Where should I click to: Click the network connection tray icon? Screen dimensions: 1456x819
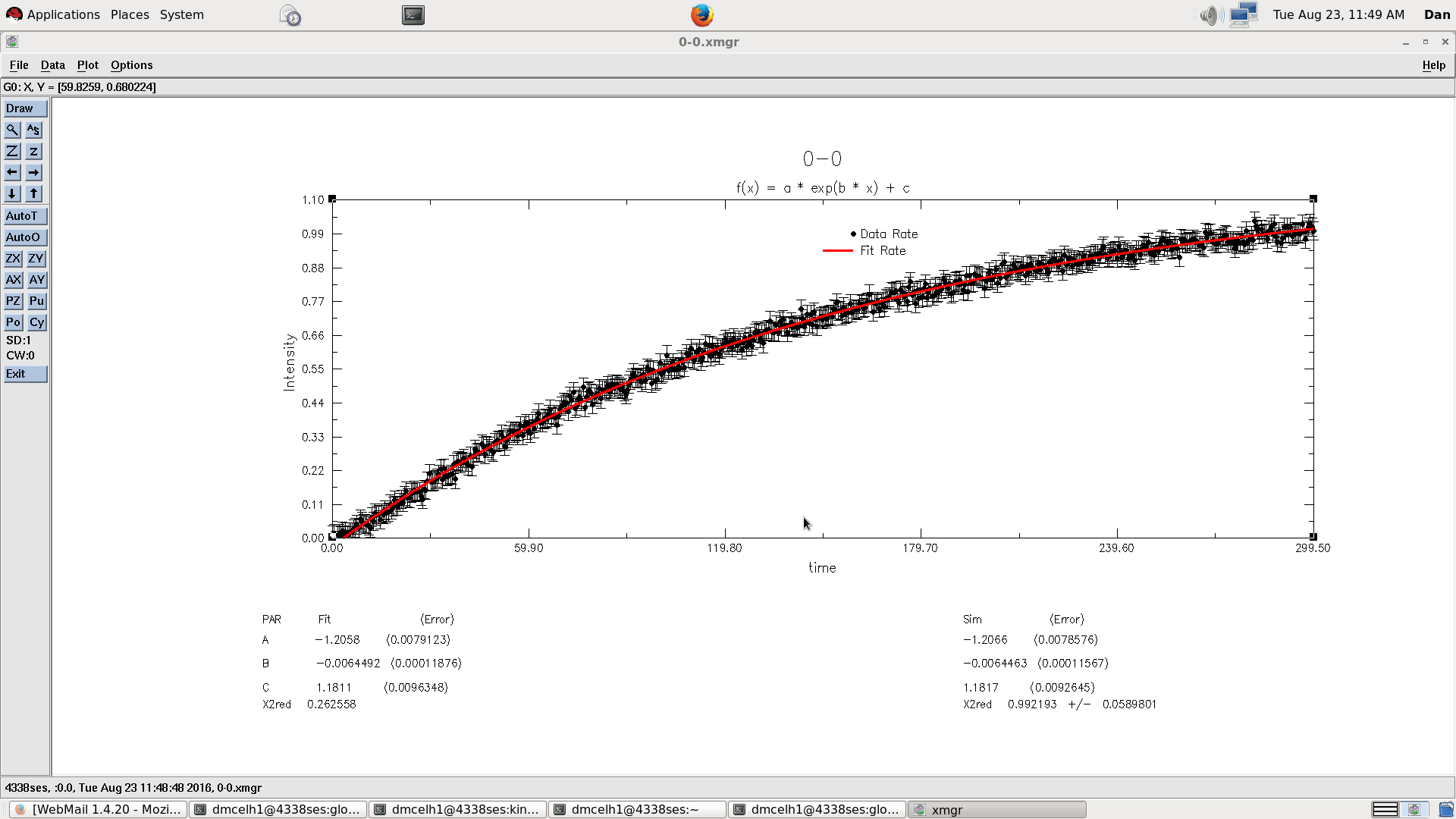(1244, 14)
